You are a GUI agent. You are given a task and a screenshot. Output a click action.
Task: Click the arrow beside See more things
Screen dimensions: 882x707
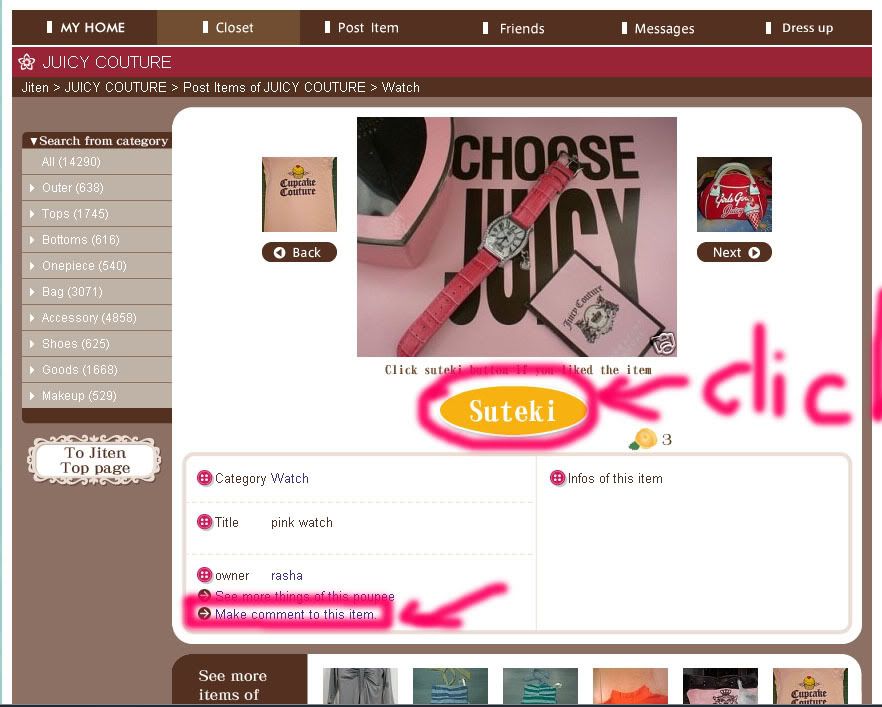(205, 596)
